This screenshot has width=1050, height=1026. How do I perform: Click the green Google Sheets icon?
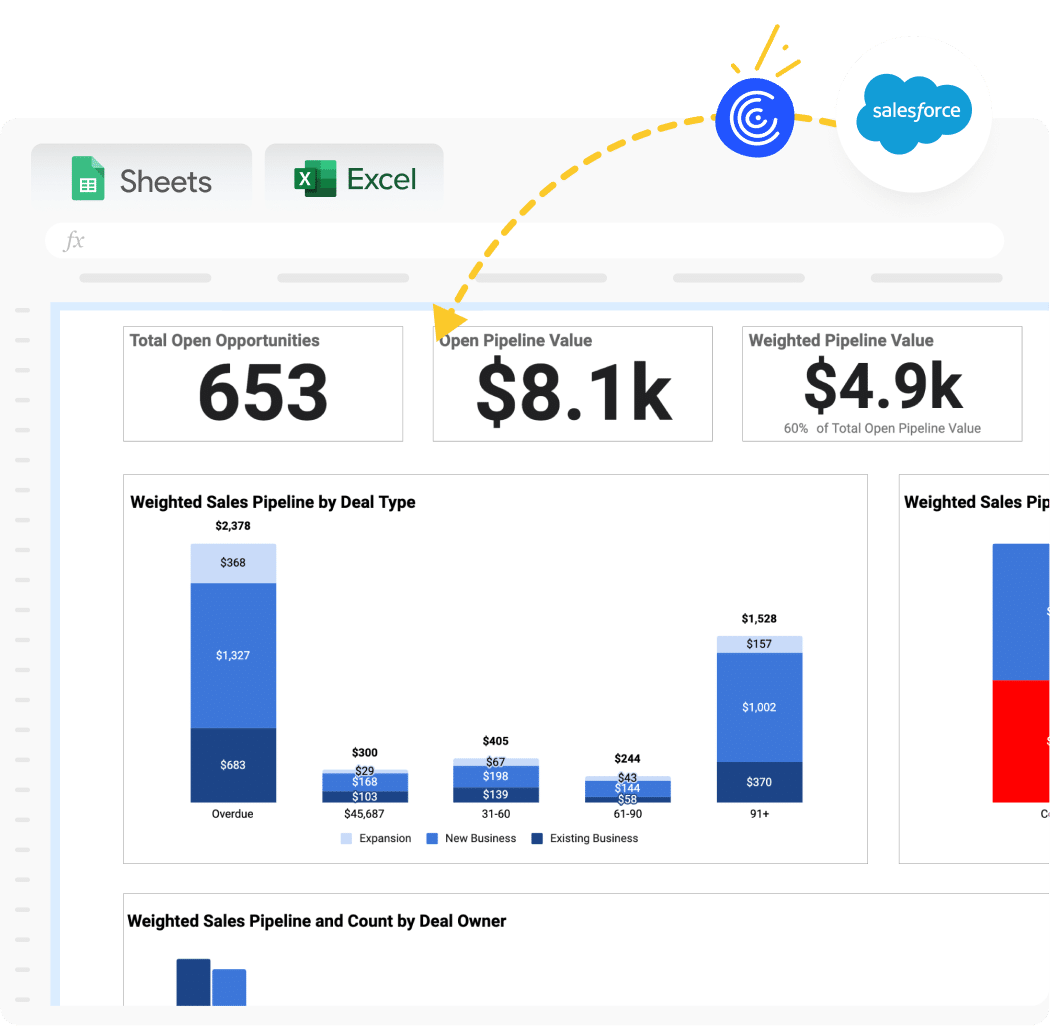click(88, 178)
